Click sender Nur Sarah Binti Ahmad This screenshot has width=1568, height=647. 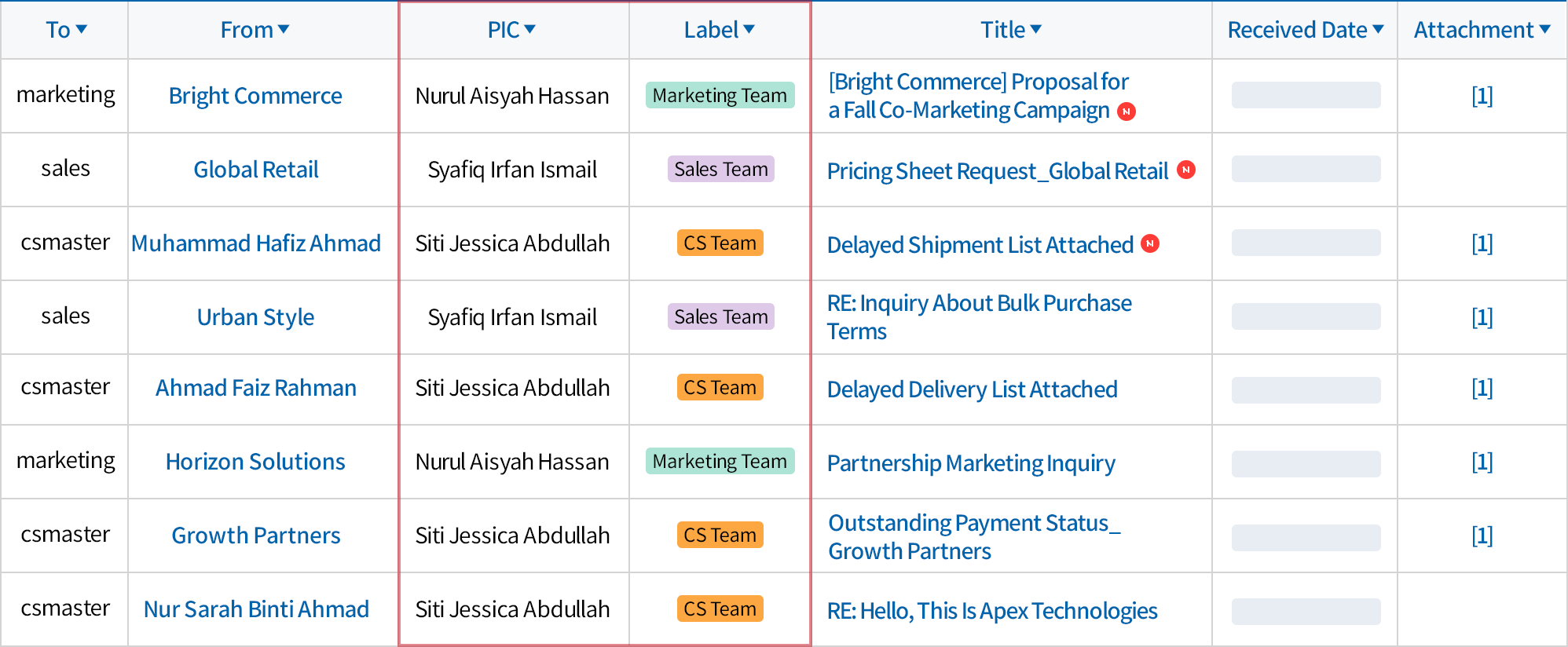coord(256,609)
